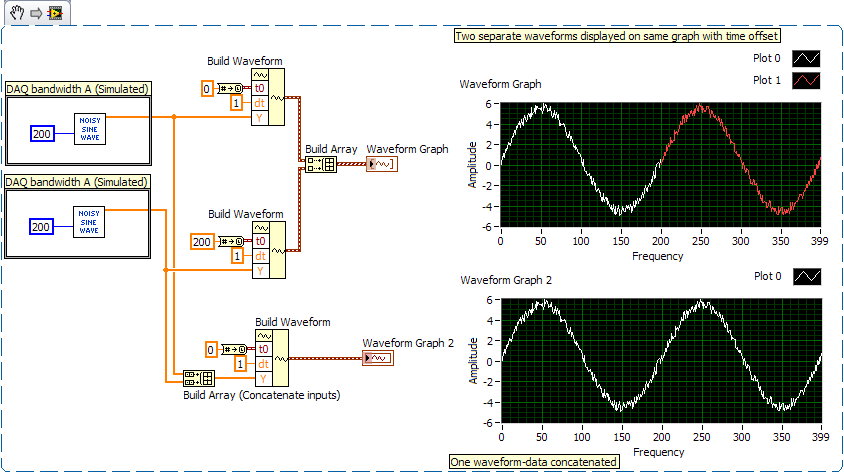Click the dt constant 1 on middle Build Waveform
844x473 pixels.
tap(237, 256)
